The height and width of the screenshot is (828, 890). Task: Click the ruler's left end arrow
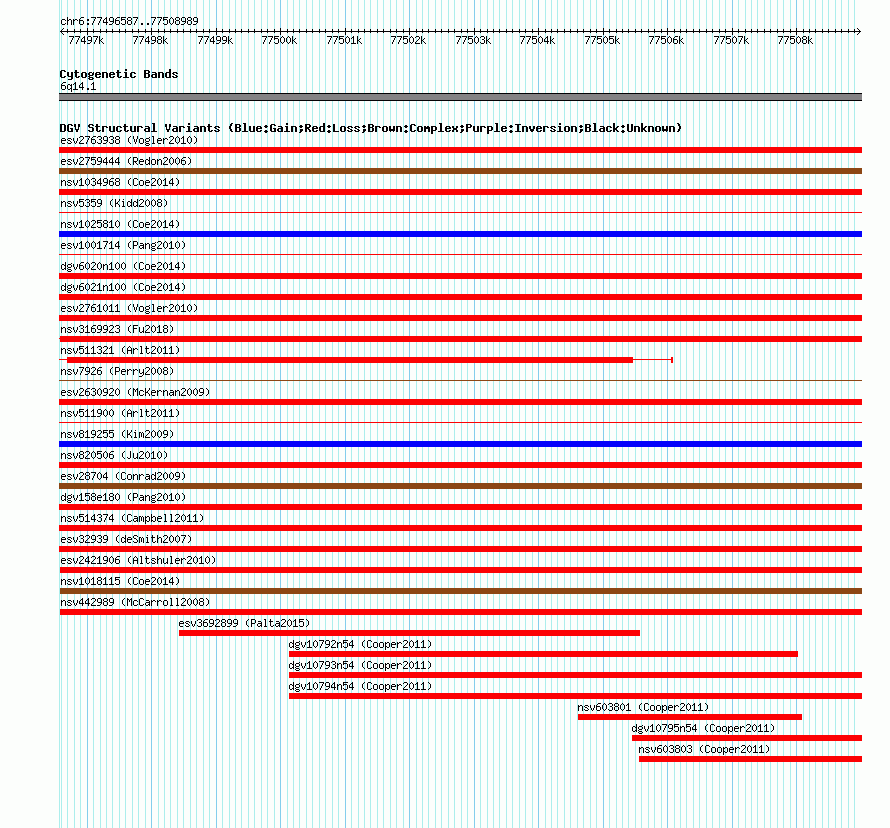pyautogui.click(x=62, y=32)
